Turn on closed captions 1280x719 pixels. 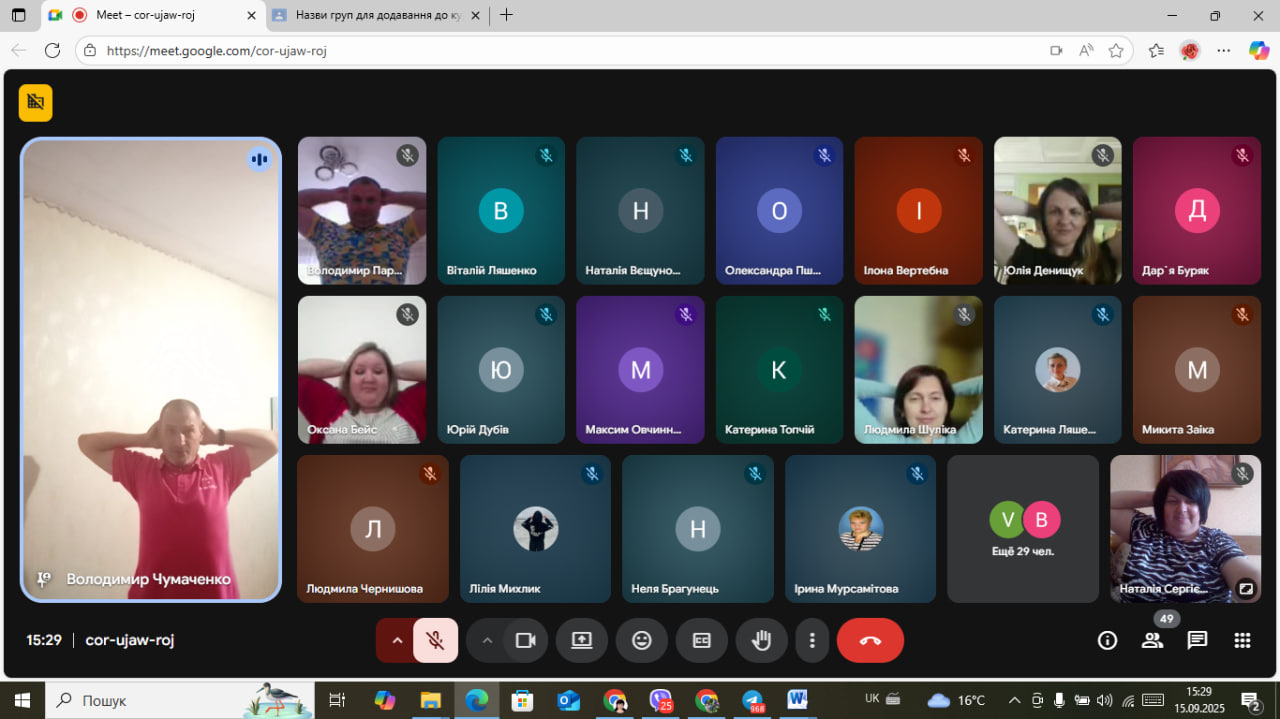(702, 641)
